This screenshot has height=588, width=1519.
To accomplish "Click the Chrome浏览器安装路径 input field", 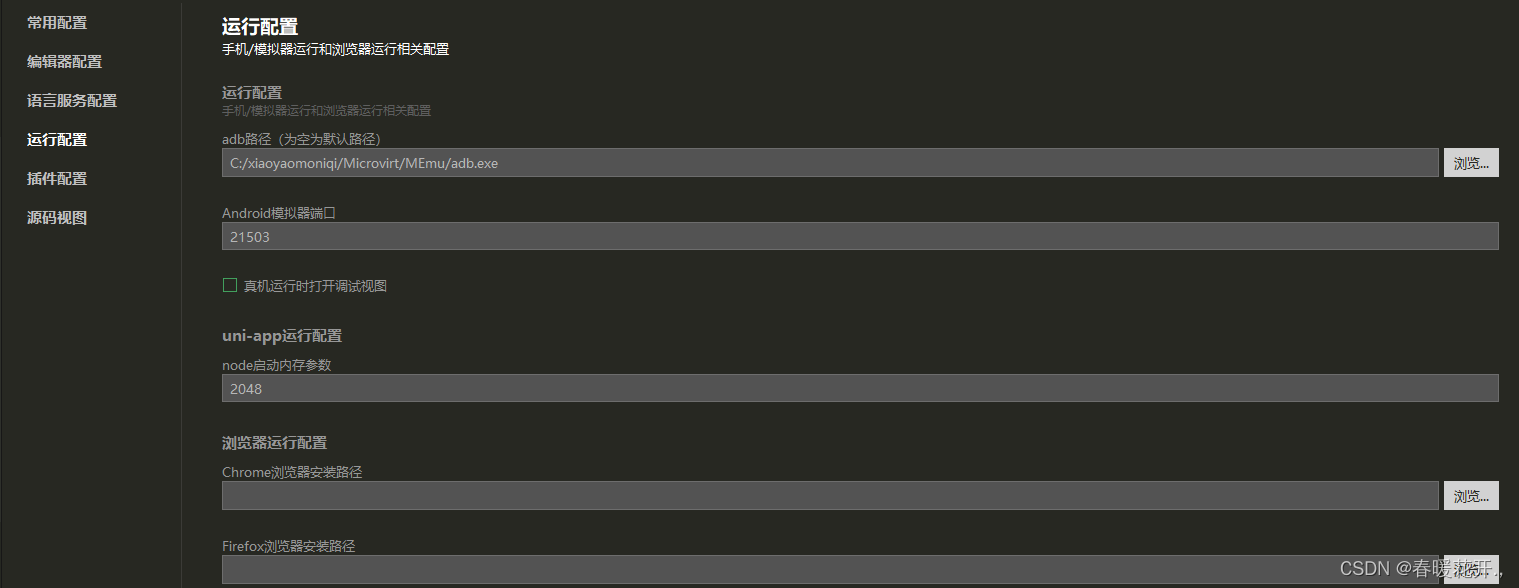I will tap(829, 496).
